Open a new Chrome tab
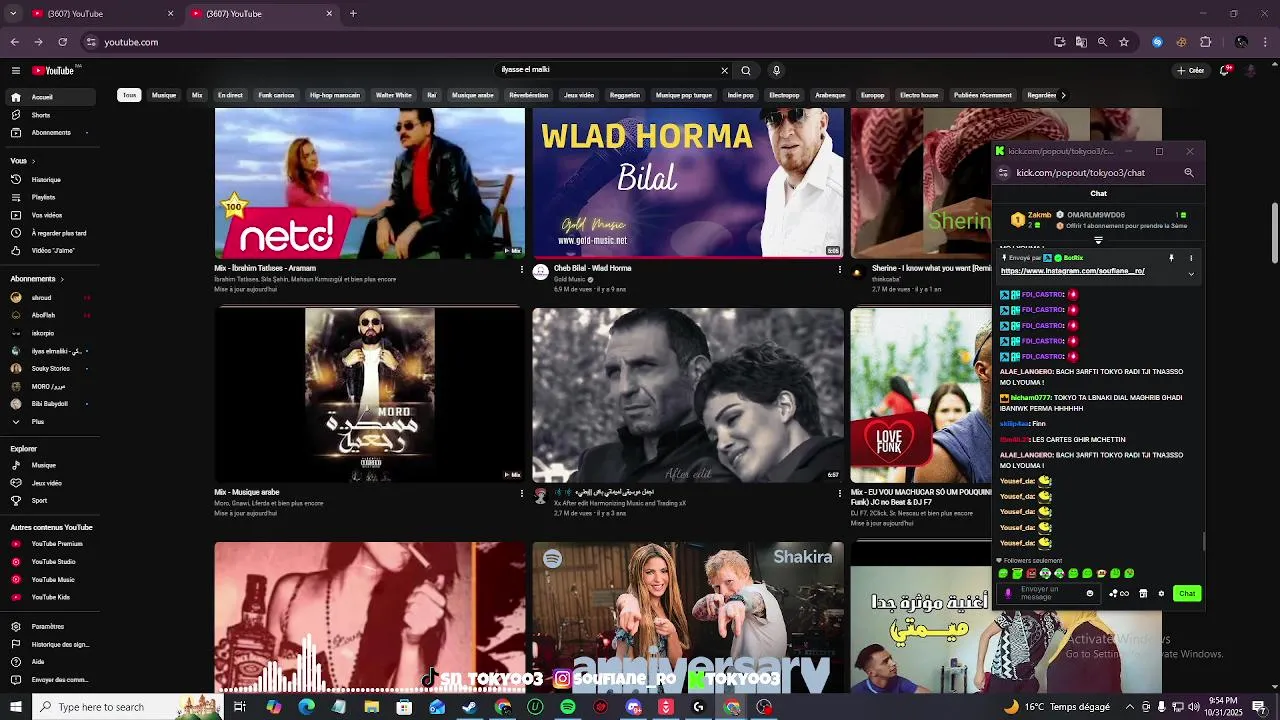1280x720 pixels. [x=353, y=14]
